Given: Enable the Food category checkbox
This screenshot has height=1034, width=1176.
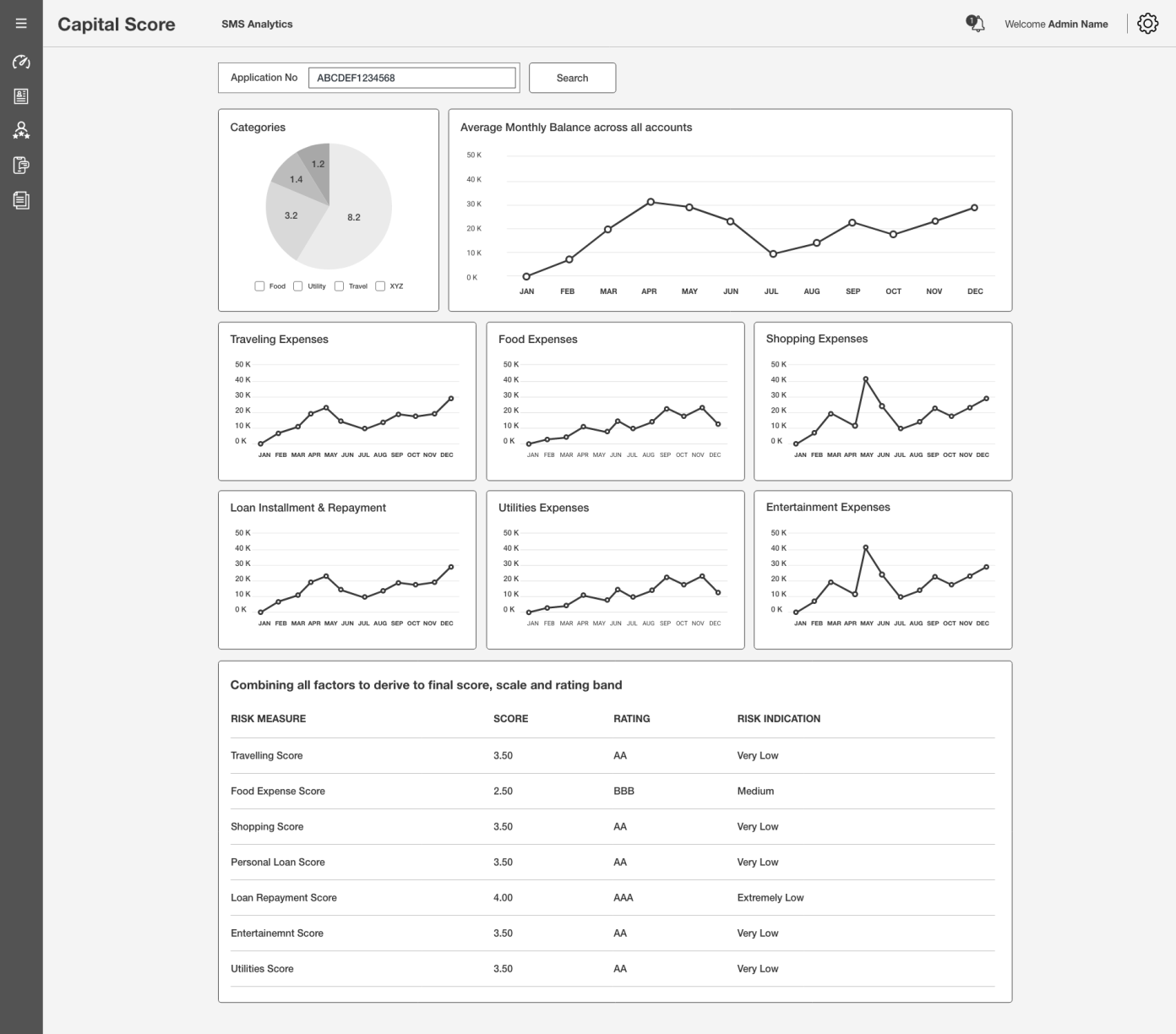Looking at the screenshot, I should (x=259, y=286).
